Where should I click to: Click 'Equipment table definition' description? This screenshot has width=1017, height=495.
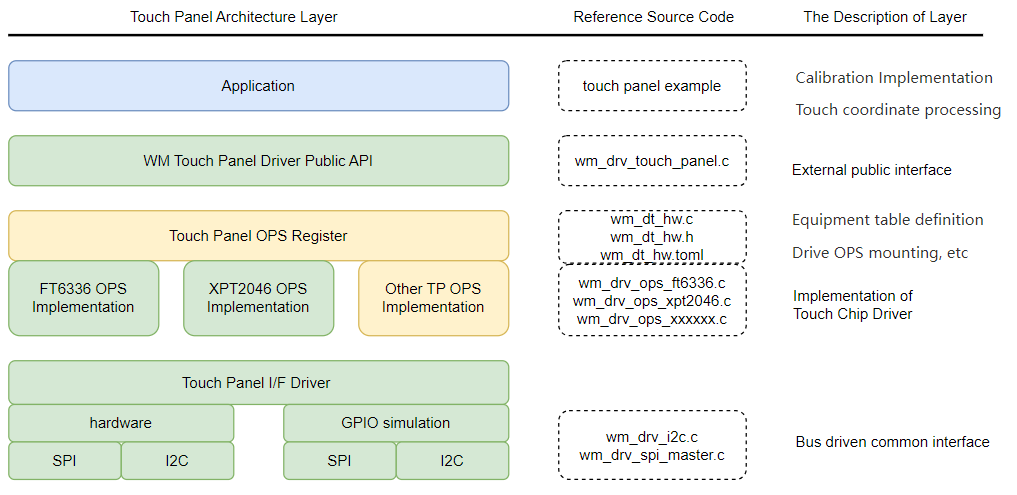click(887, 220)
